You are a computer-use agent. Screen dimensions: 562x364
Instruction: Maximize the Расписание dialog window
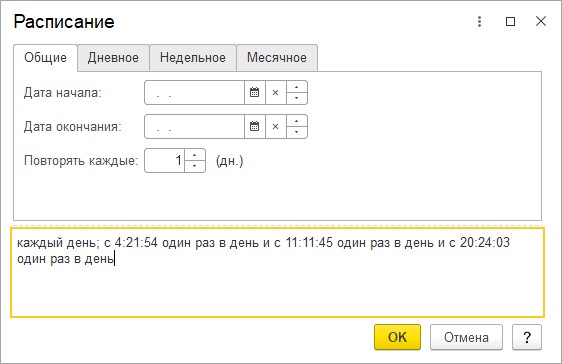click(510, 21)
